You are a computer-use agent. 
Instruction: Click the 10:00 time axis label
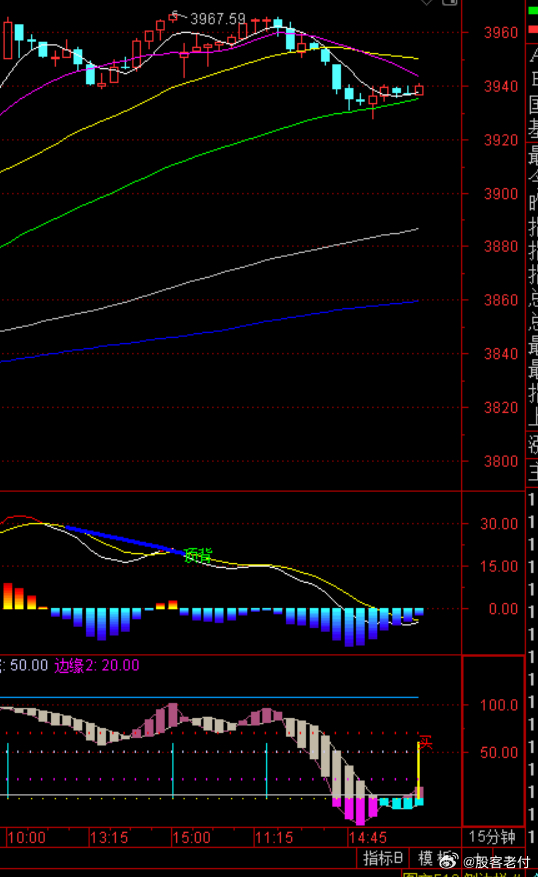(x=27, y=838)
